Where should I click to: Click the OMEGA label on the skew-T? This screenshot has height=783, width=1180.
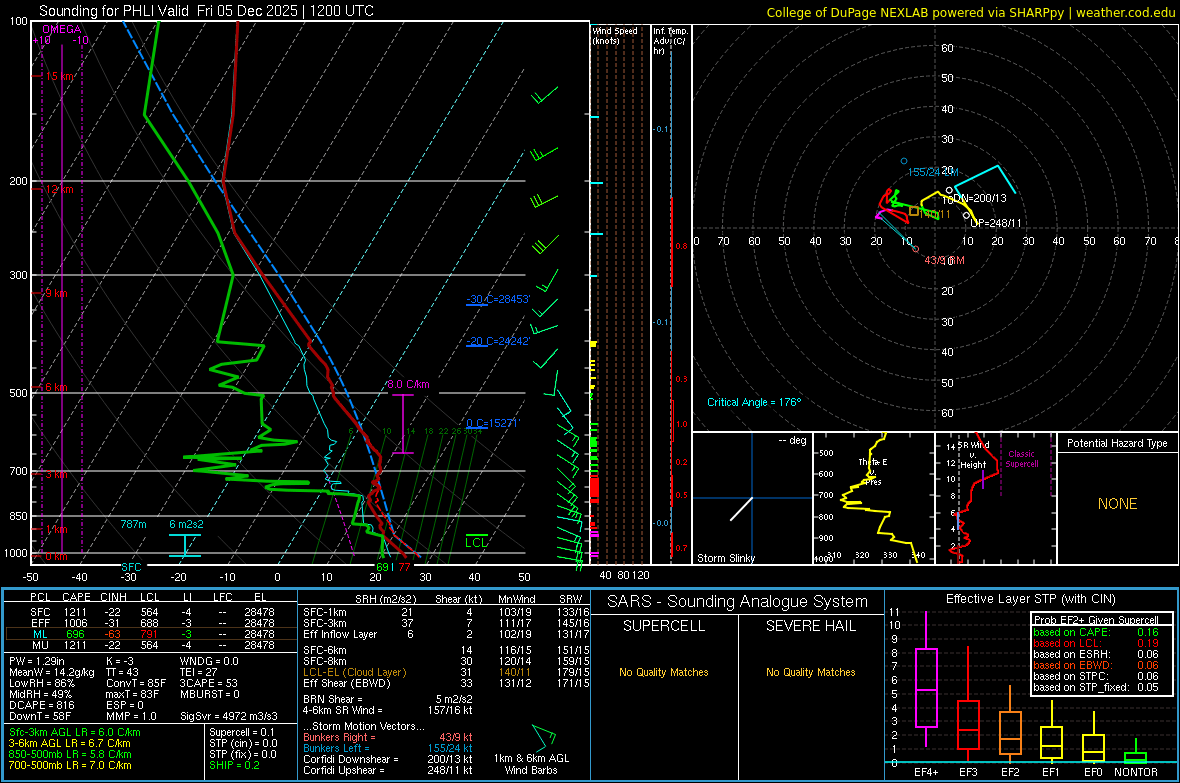pyautogui.click(x=62, y=29)
